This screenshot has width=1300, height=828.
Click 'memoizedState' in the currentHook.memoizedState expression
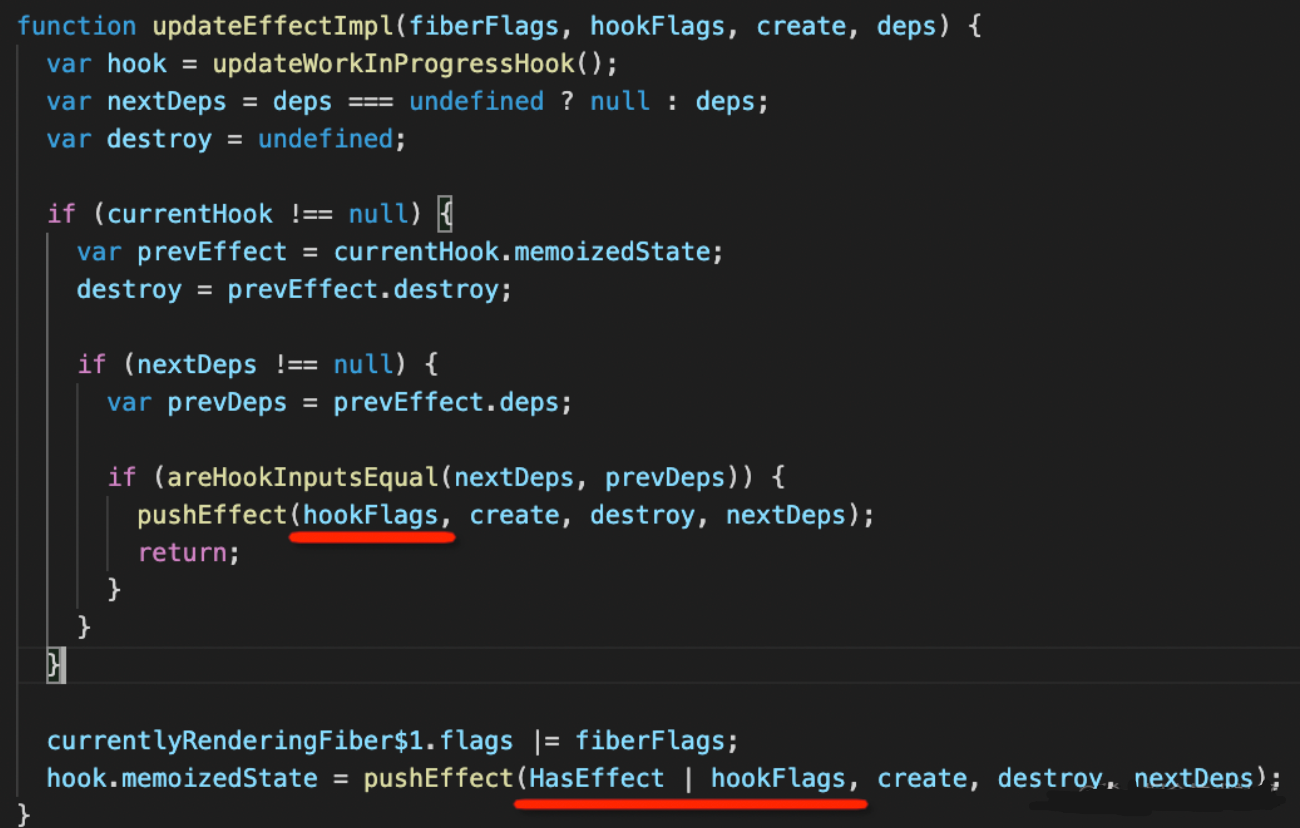612,252
